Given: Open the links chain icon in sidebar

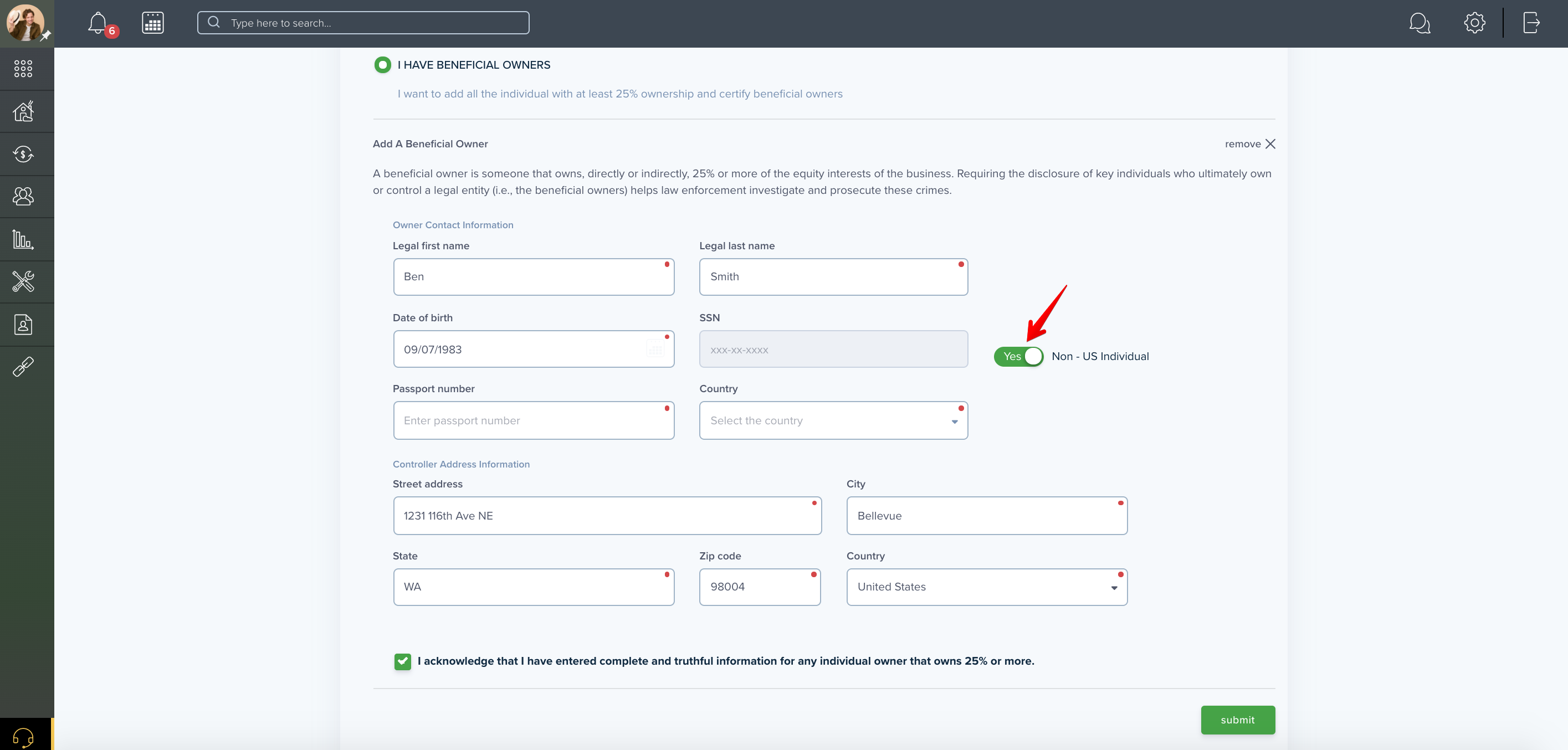Looking at the screenshot, I should [x=23, y=367].
